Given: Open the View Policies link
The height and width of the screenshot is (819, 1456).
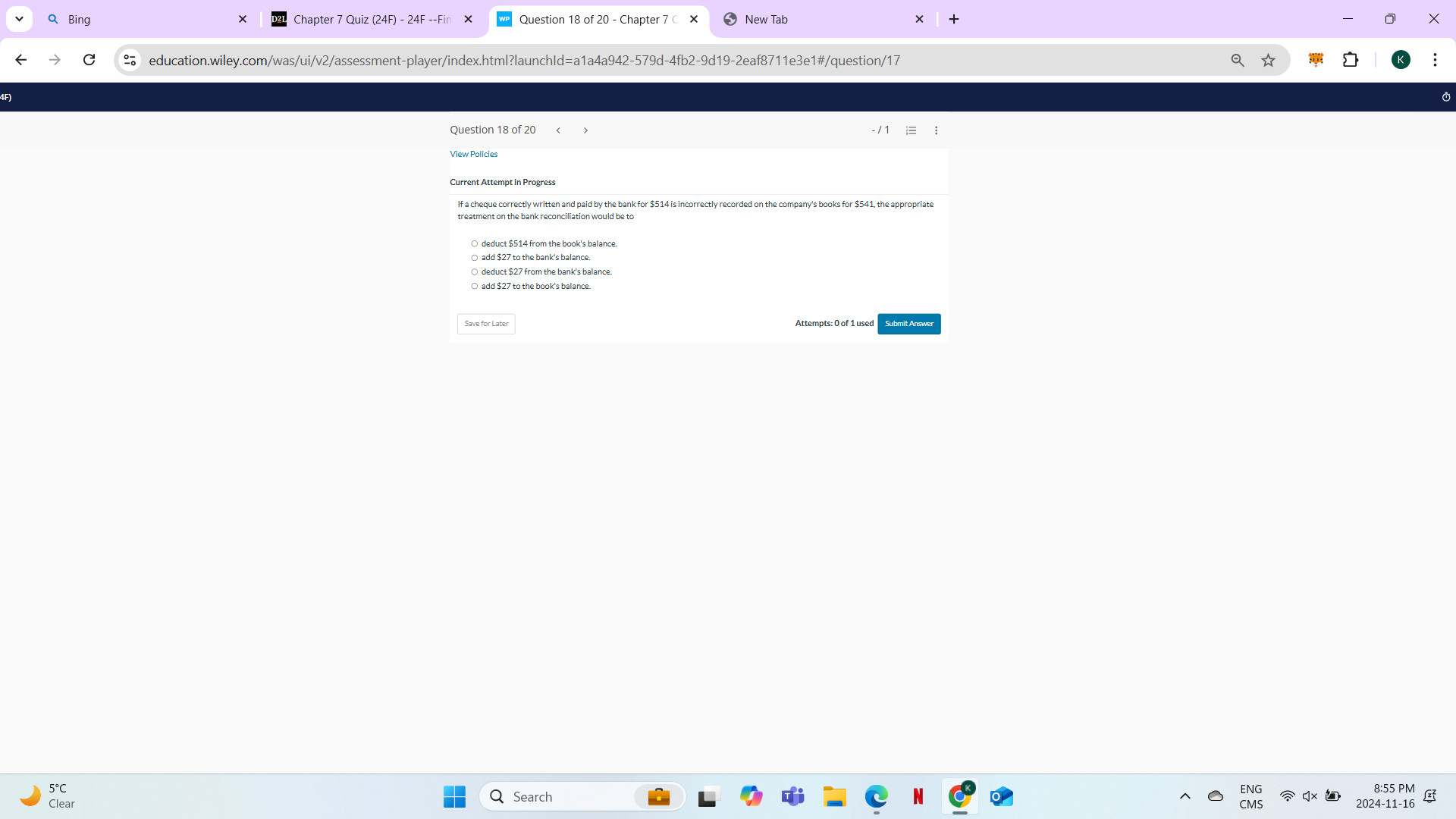Looking at the screenshot, I should (473, 154).
